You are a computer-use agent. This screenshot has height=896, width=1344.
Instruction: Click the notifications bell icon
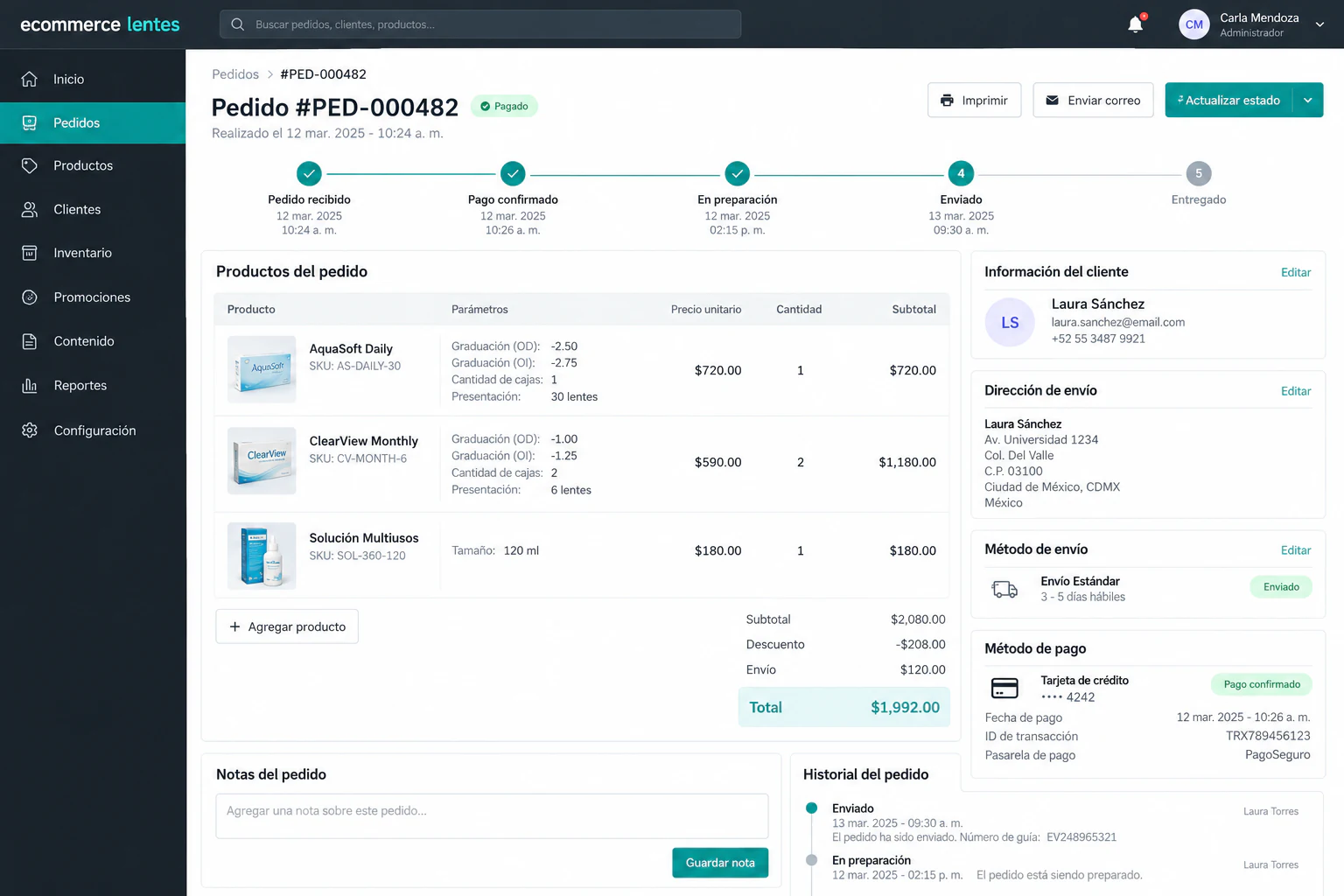(1136, 24)
